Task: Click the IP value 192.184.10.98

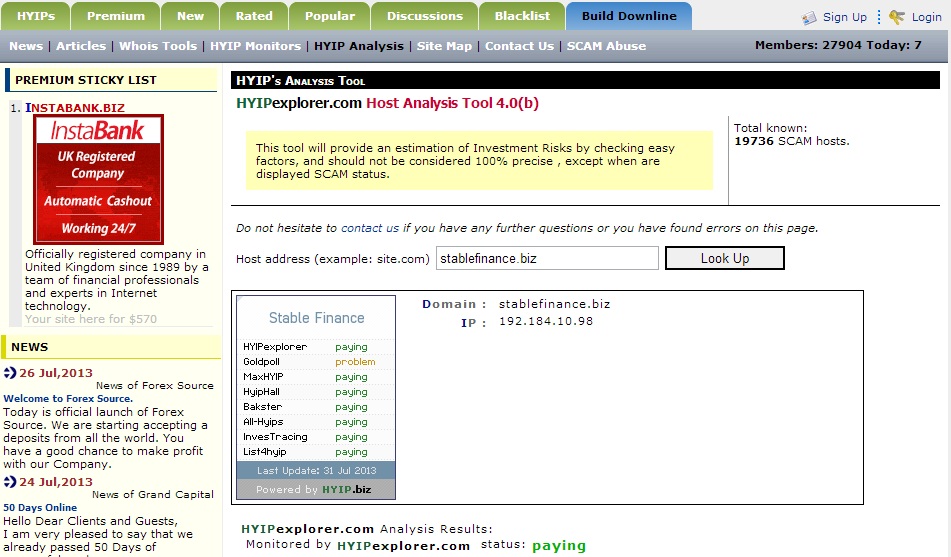Action: click(546, 321)
